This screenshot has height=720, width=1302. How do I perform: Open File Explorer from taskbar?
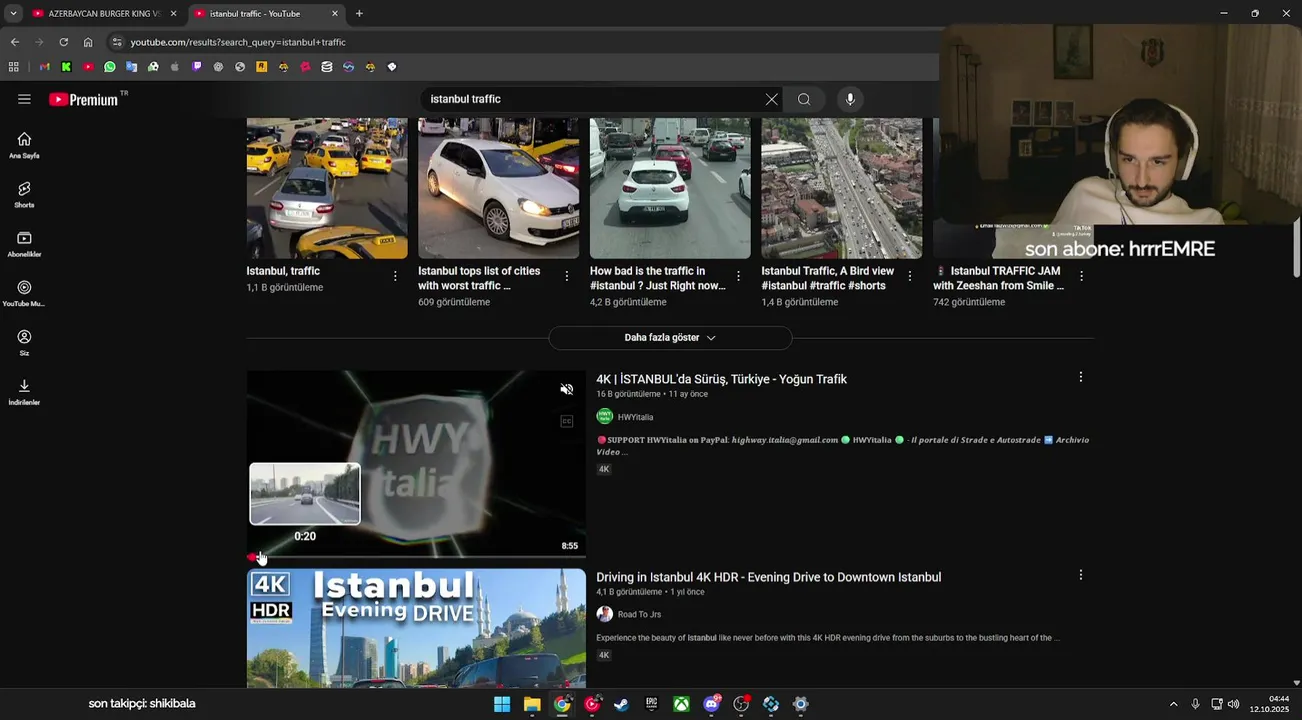[x=532, y=704]
